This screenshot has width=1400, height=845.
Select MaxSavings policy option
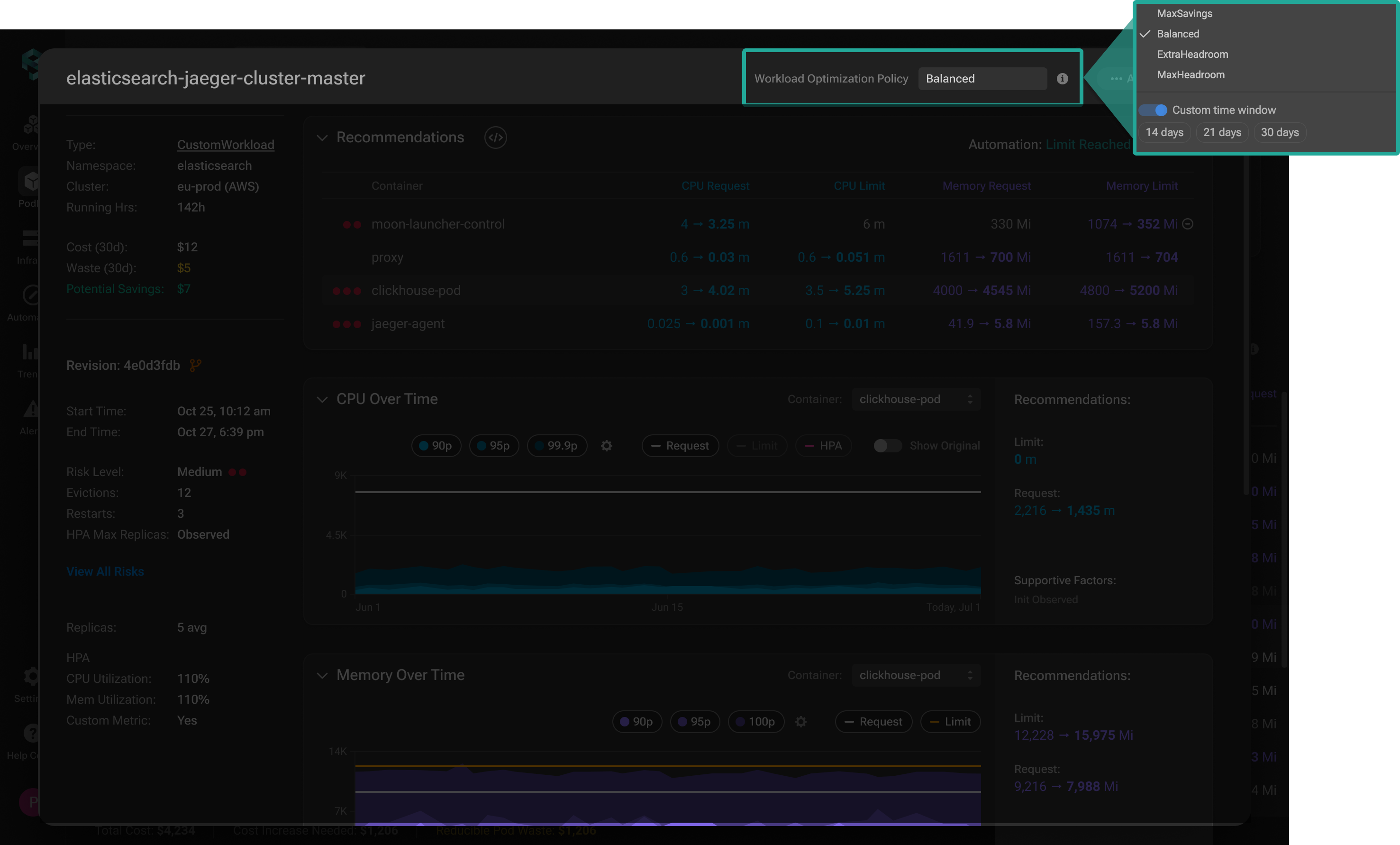[1185, 14]
